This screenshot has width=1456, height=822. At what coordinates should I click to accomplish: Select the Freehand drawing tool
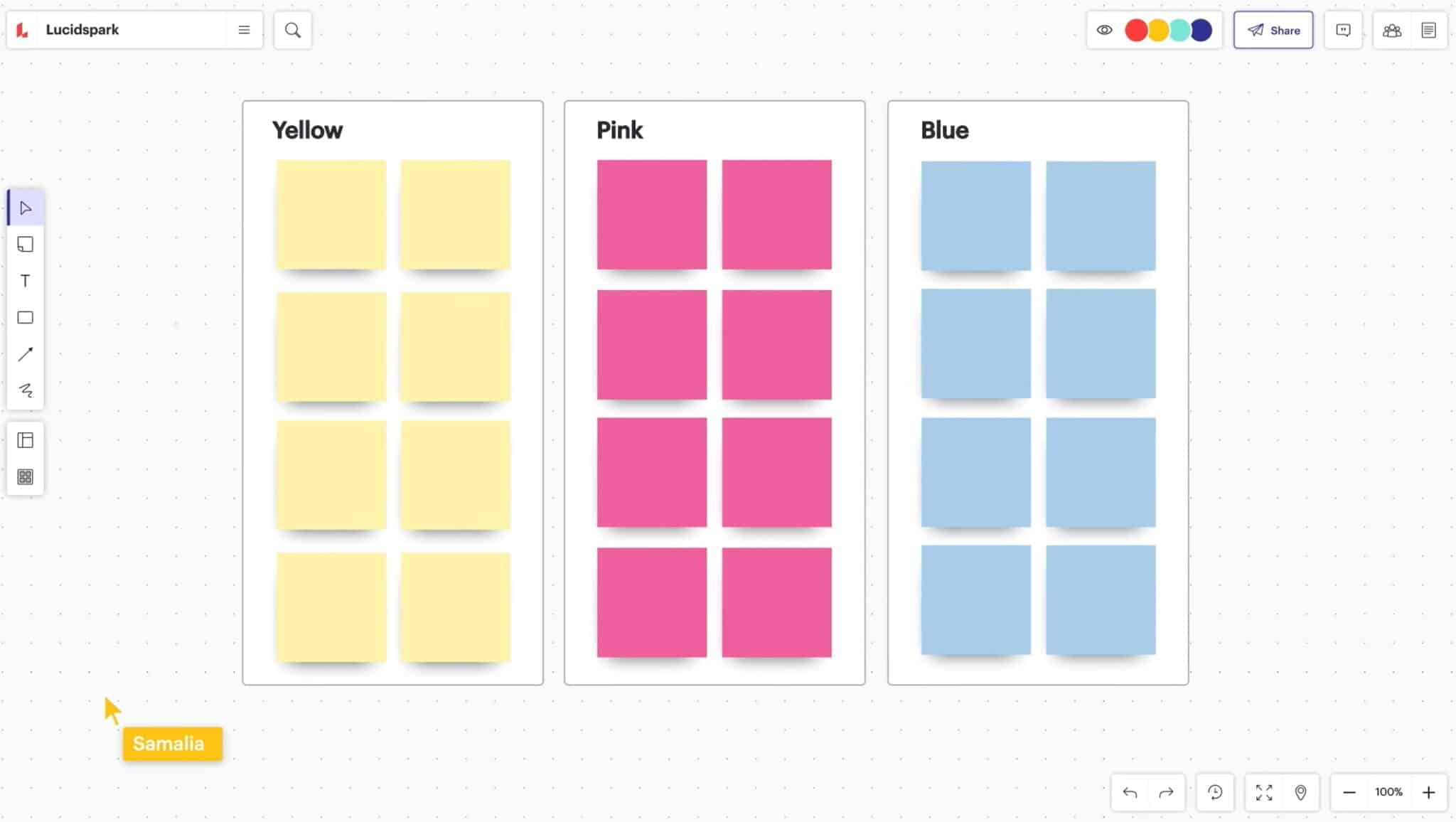click(26, 390)
